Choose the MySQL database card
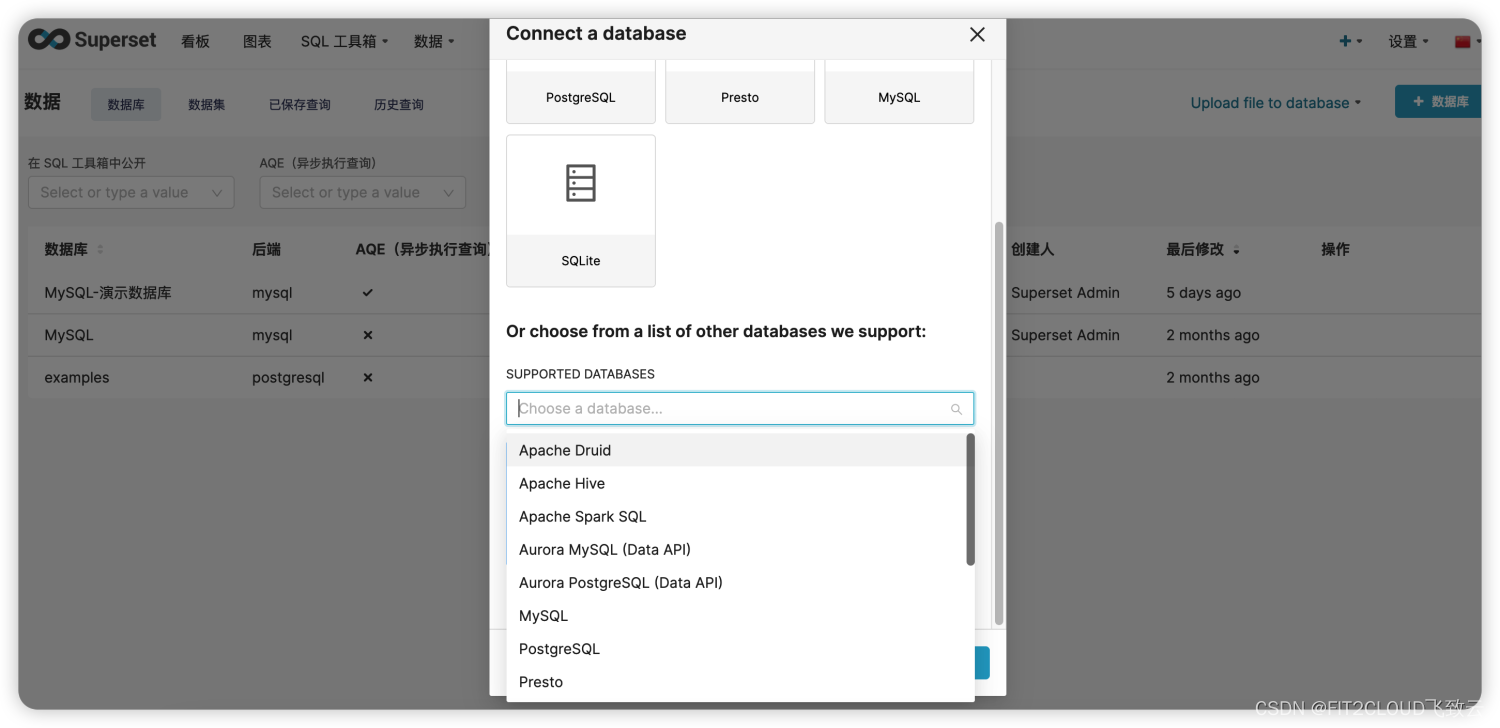1500x728 pixels. coord(899,91)
